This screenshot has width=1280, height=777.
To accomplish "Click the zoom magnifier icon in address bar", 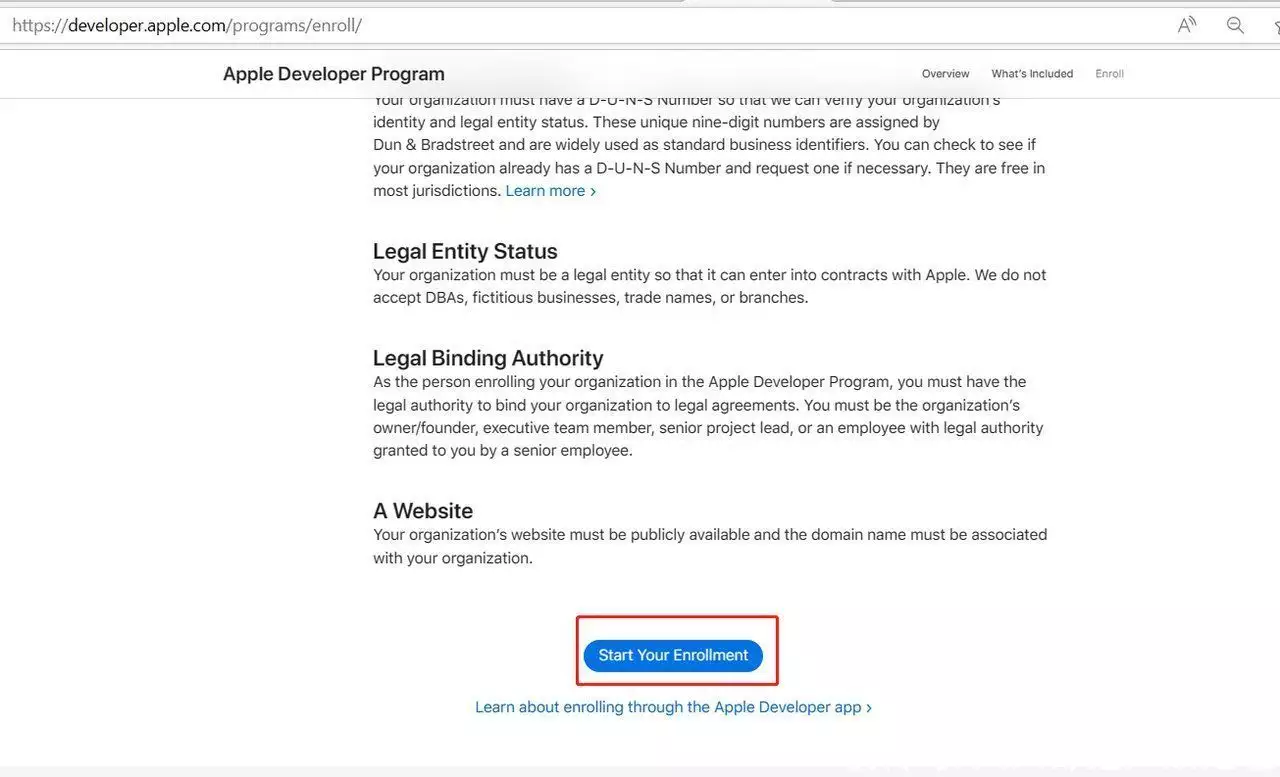I will (x=1236, y=26).
